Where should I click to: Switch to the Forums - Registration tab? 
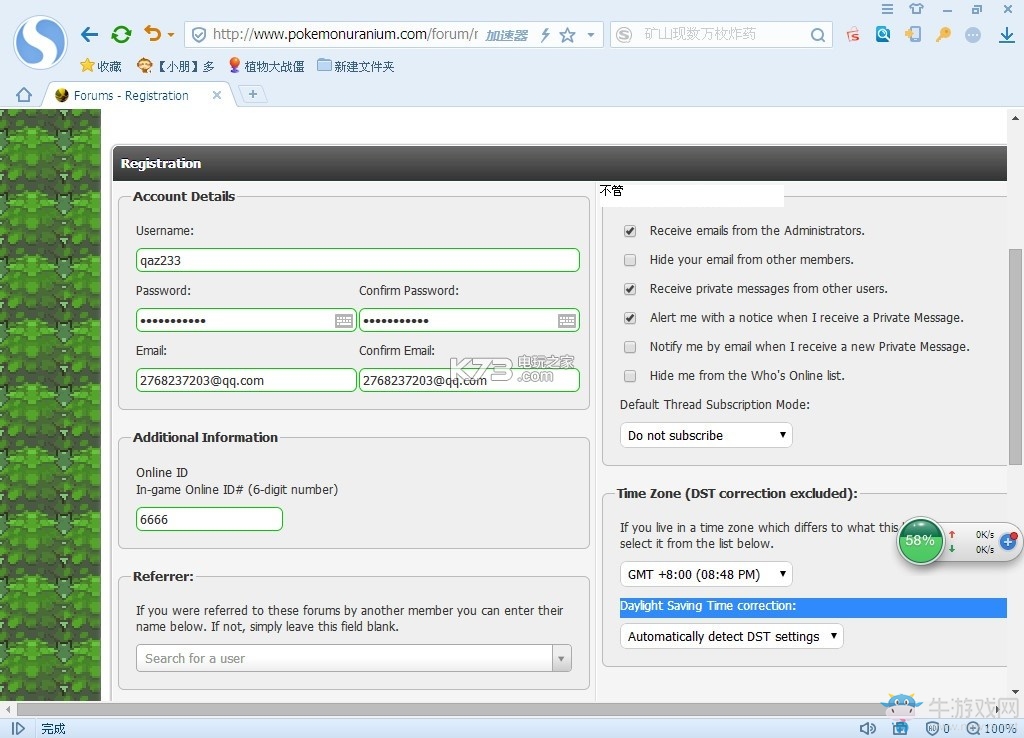[x=131, y=95]
